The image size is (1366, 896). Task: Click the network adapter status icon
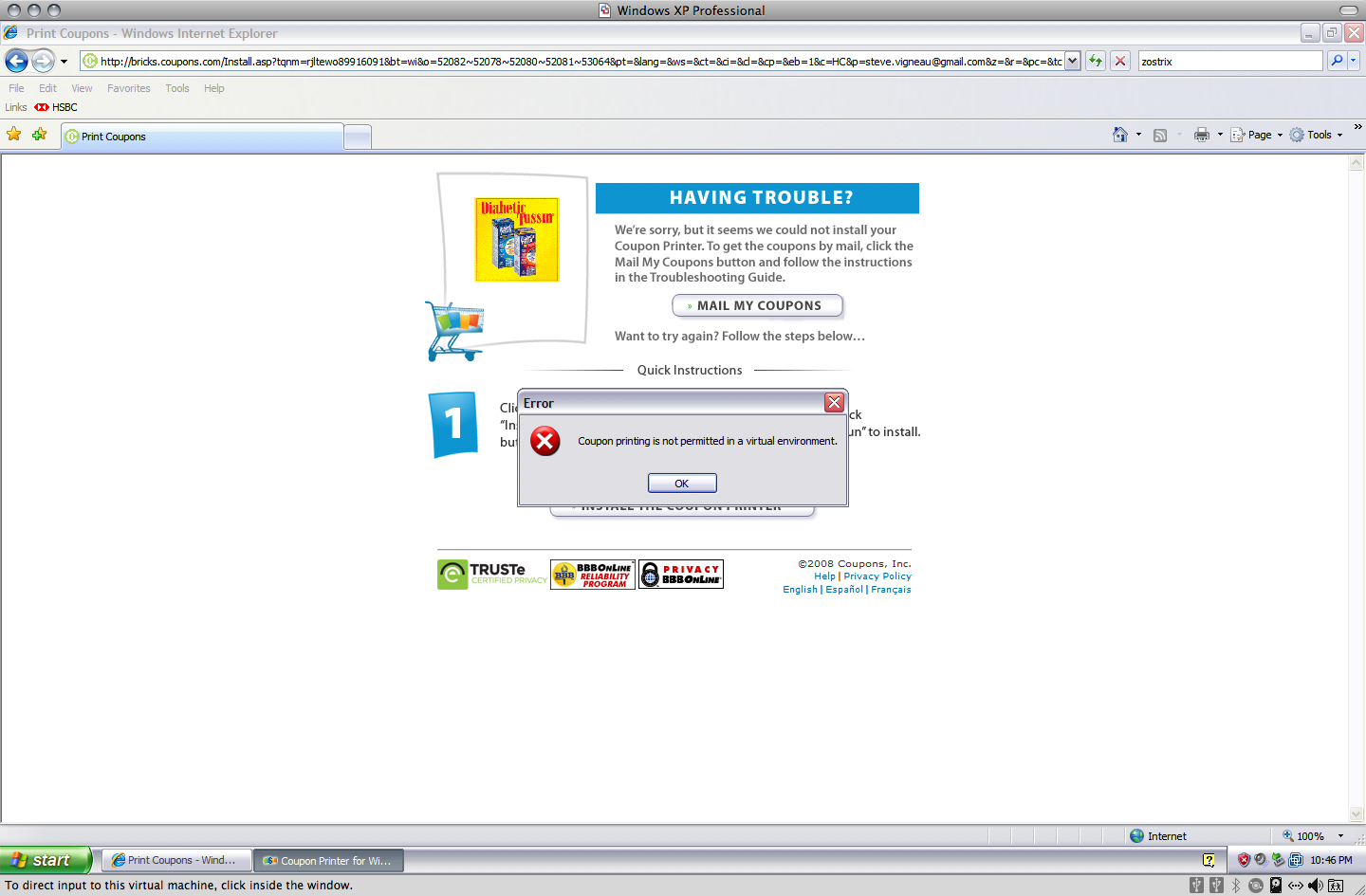[x=1296, y=886]
